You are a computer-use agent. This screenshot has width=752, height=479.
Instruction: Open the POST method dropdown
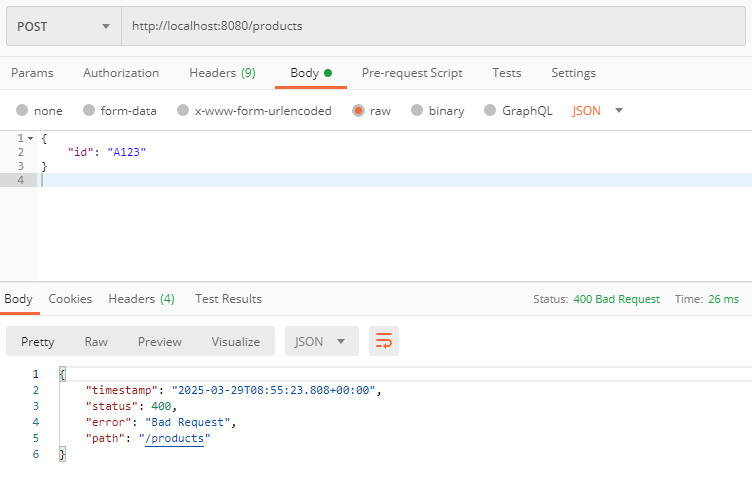pos(64,26)
